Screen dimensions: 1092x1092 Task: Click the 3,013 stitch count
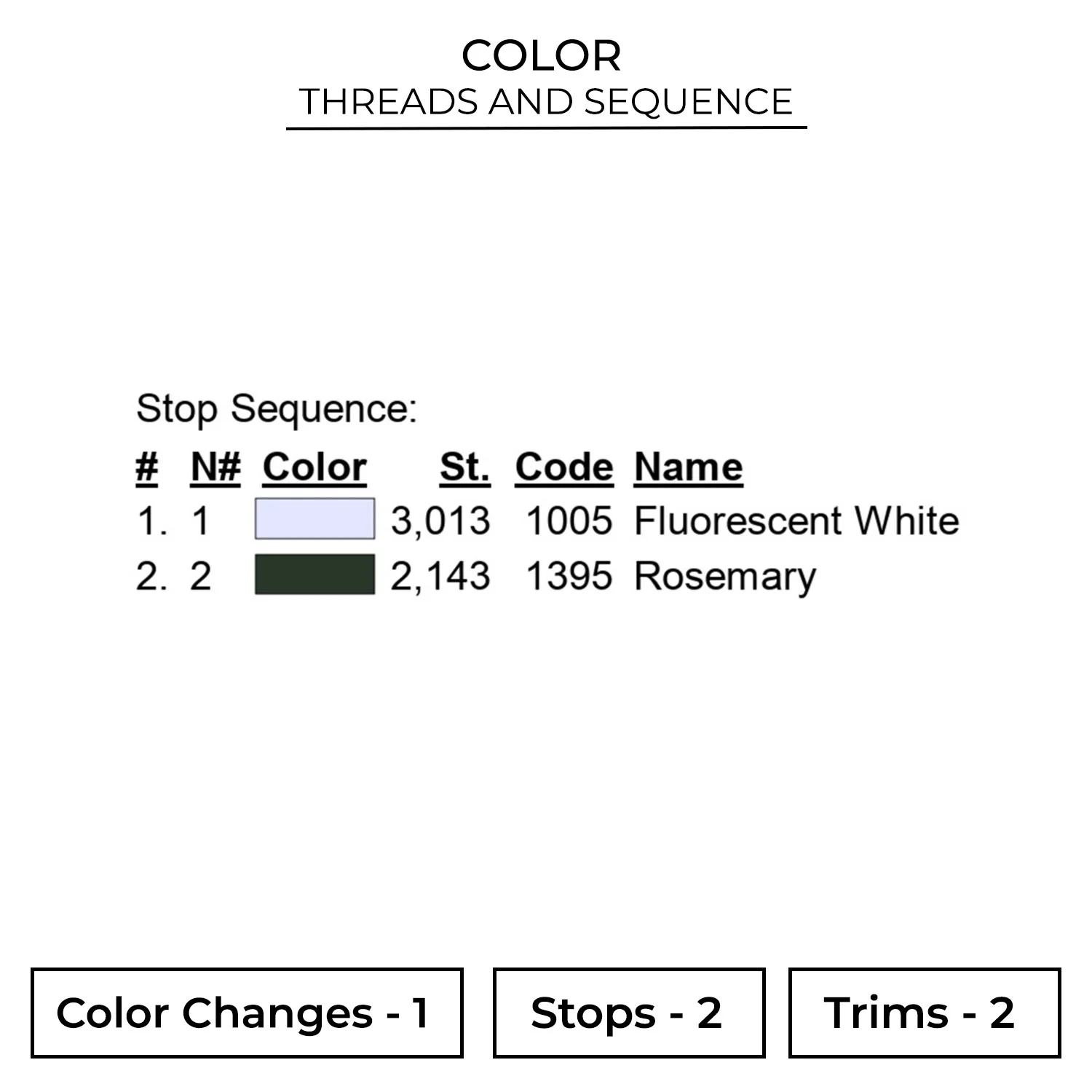pyautogui.click(x=440, y=521)
